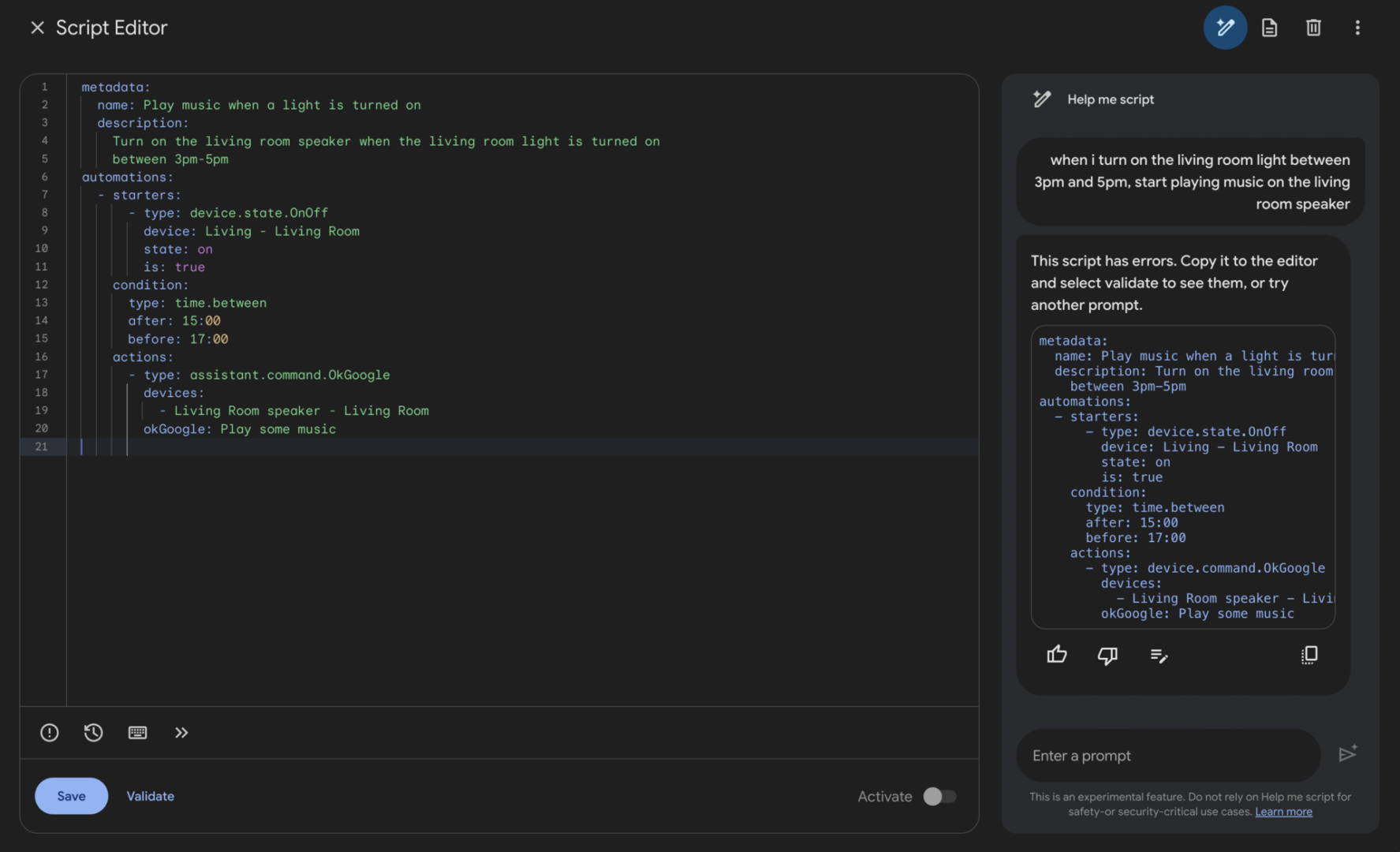The height and width of the screenshot is (852, 1400).
Task: Open version history with the clock icon
Action: 93,732
